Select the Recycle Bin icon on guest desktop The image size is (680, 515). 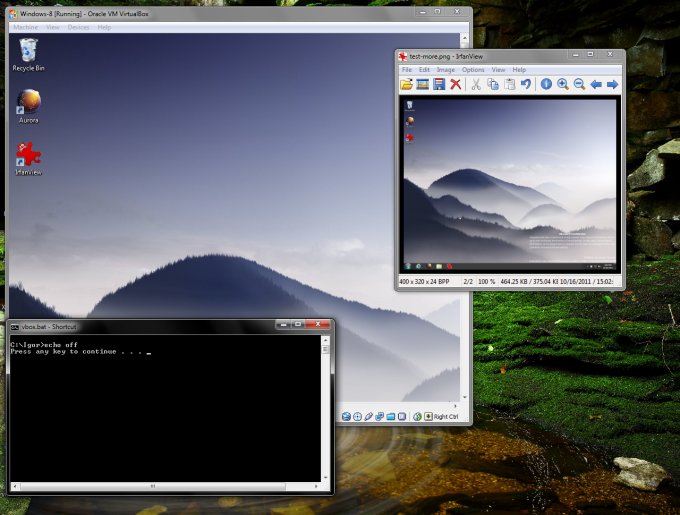(28, 55)
